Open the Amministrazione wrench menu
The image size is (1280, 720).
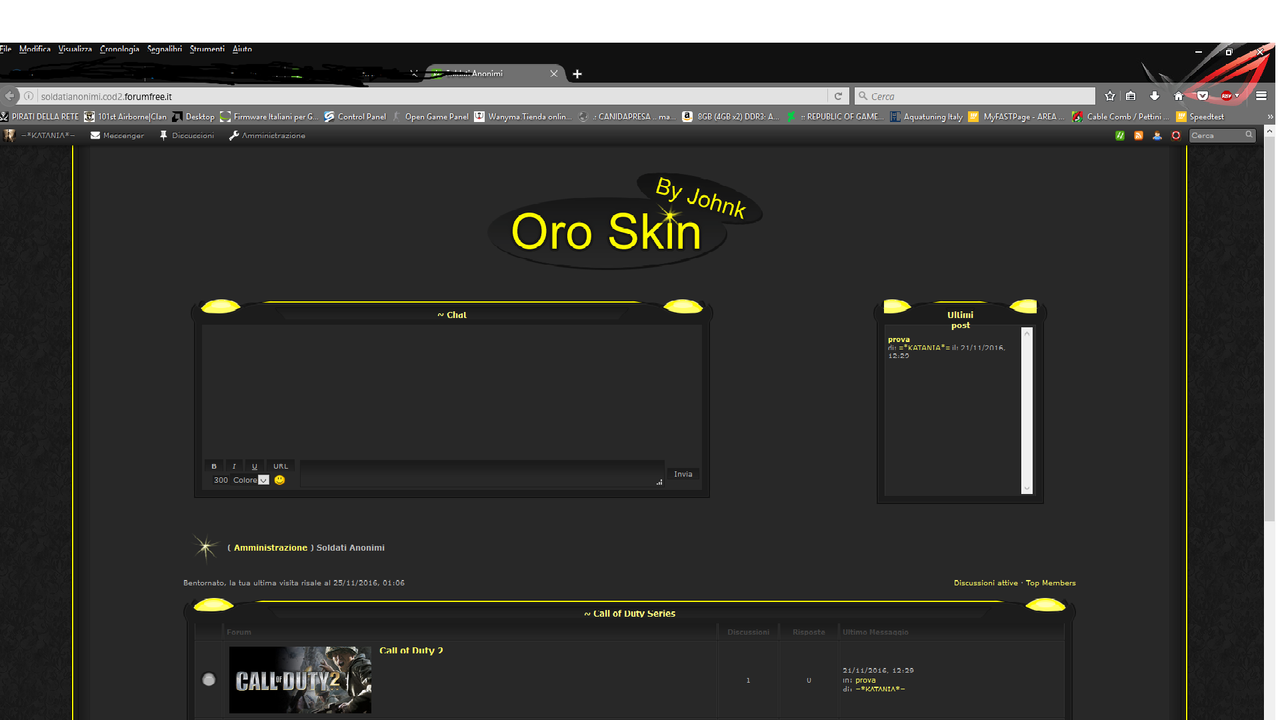267,136
